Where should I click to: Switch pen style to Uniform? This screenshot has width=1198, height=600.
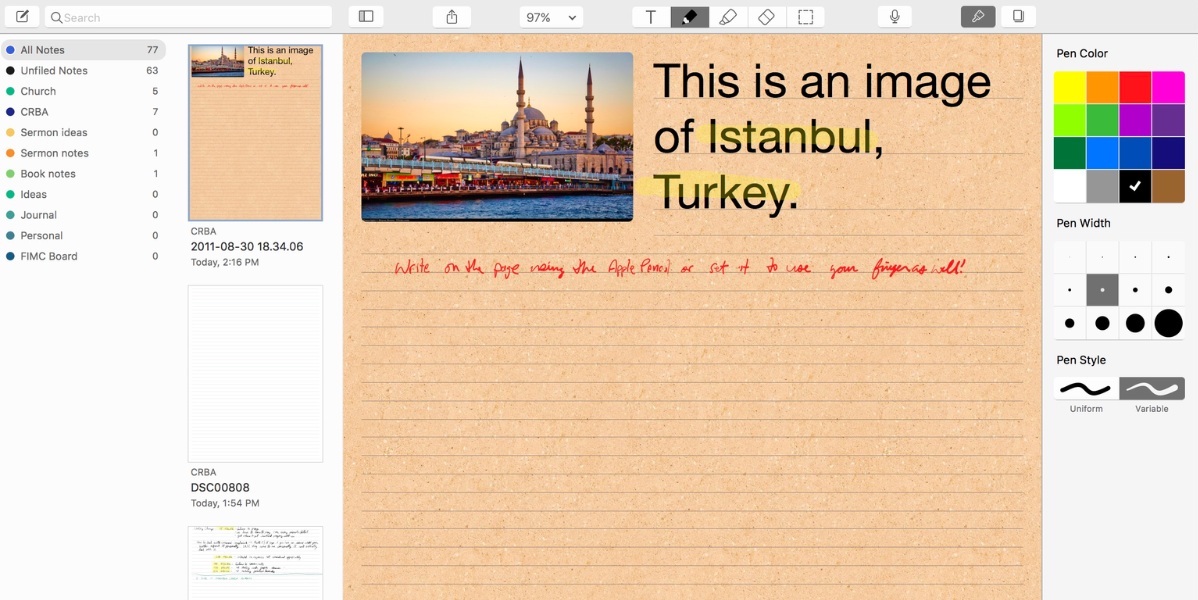point(1086,389)
